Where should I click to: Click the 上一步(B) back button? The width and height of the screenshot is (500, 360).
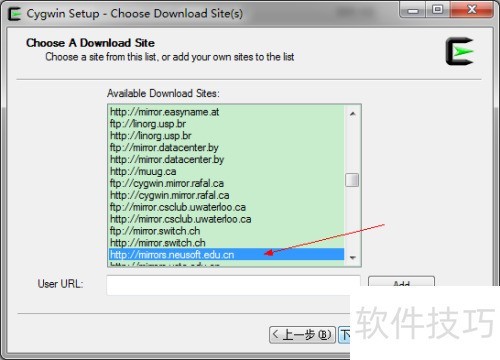302,334
